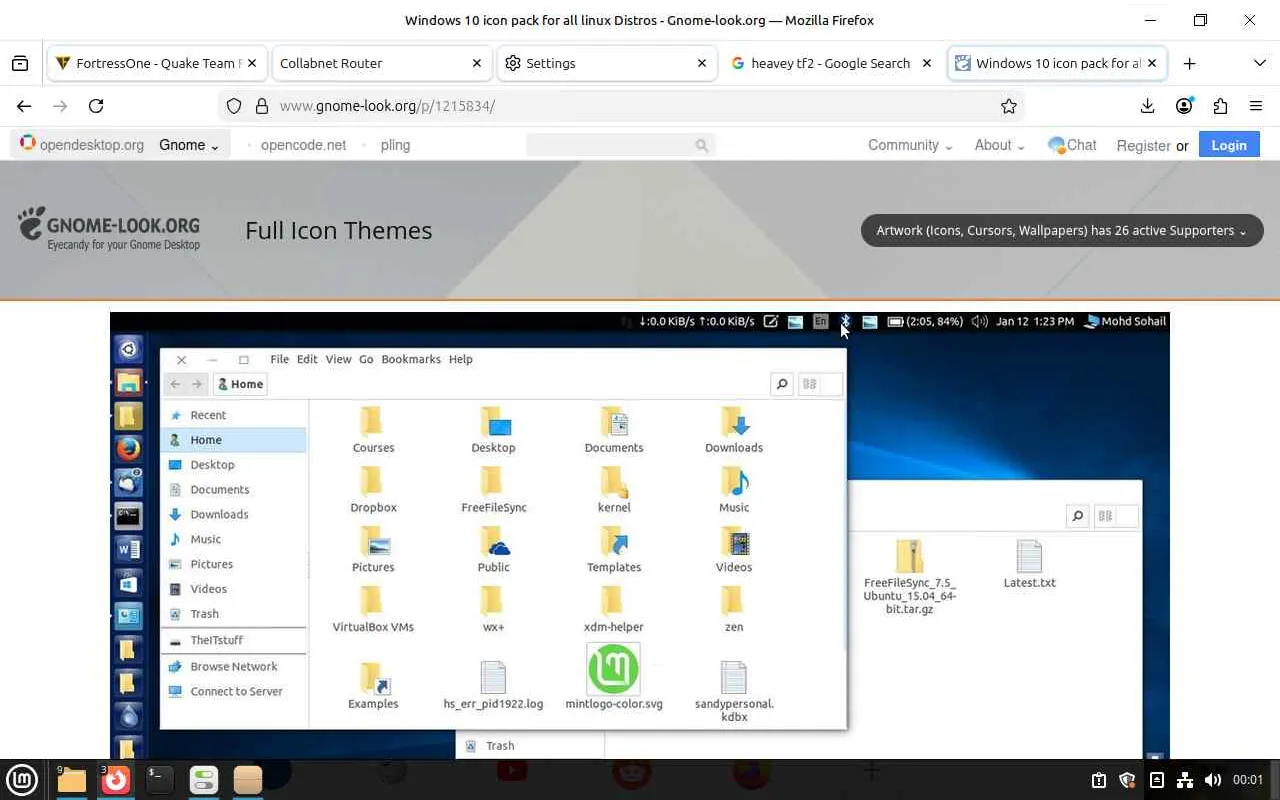Switch to the heavey tf2 Google Search tab
1280x800 pixels.
(832, 63)
